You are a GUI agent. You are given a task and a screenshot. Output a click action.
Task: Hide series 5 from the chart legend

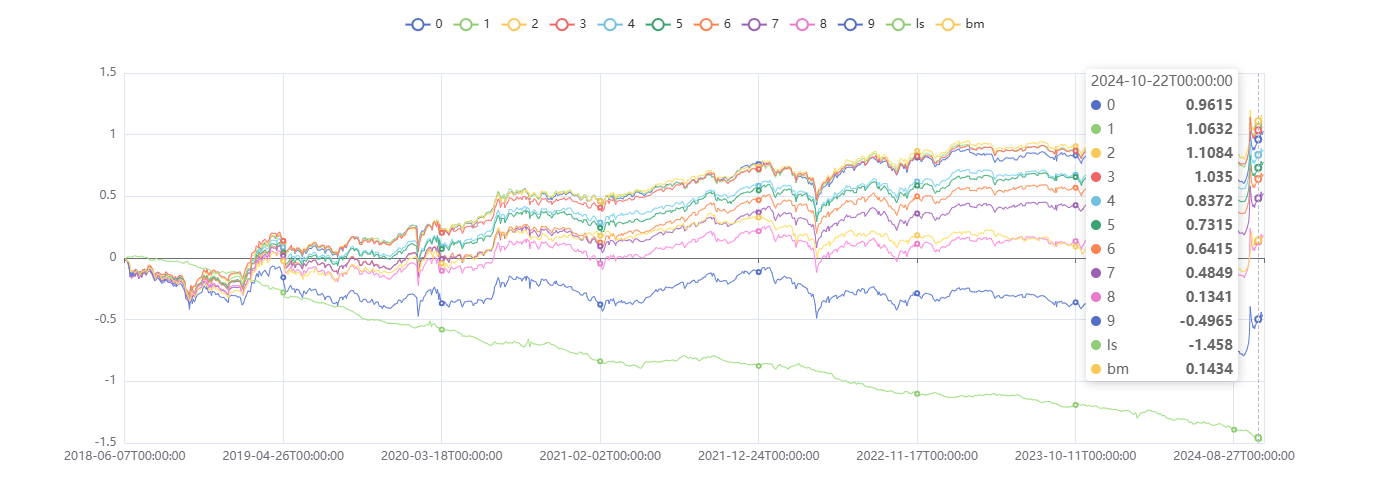tap(657, 23)
